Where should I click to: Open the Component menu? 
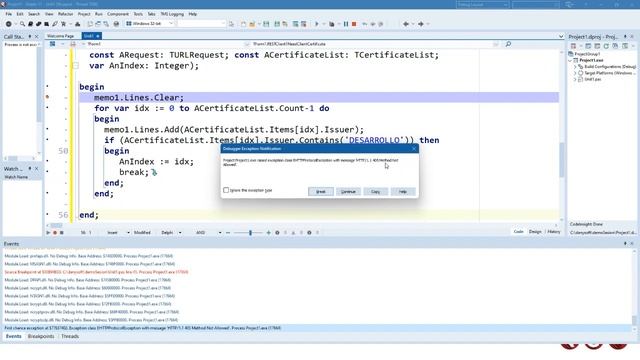(118, 14)
